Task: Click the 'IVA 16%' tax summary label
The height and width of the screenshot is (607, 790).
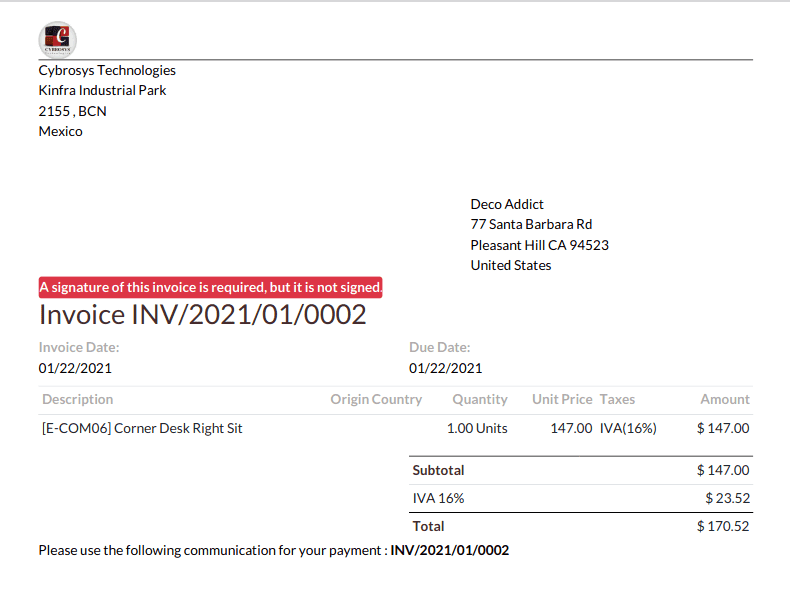Action: point(438,498)
